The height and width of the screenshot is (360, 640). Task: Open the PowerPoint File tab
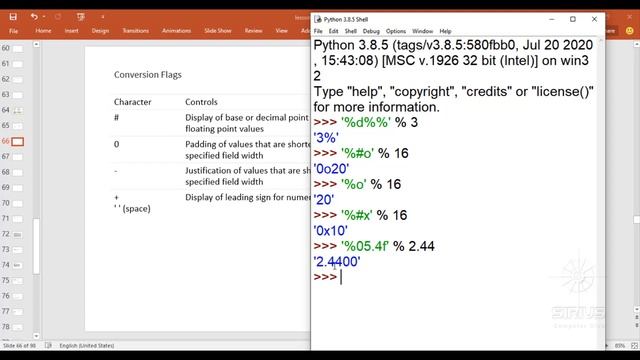click(13, 31)
